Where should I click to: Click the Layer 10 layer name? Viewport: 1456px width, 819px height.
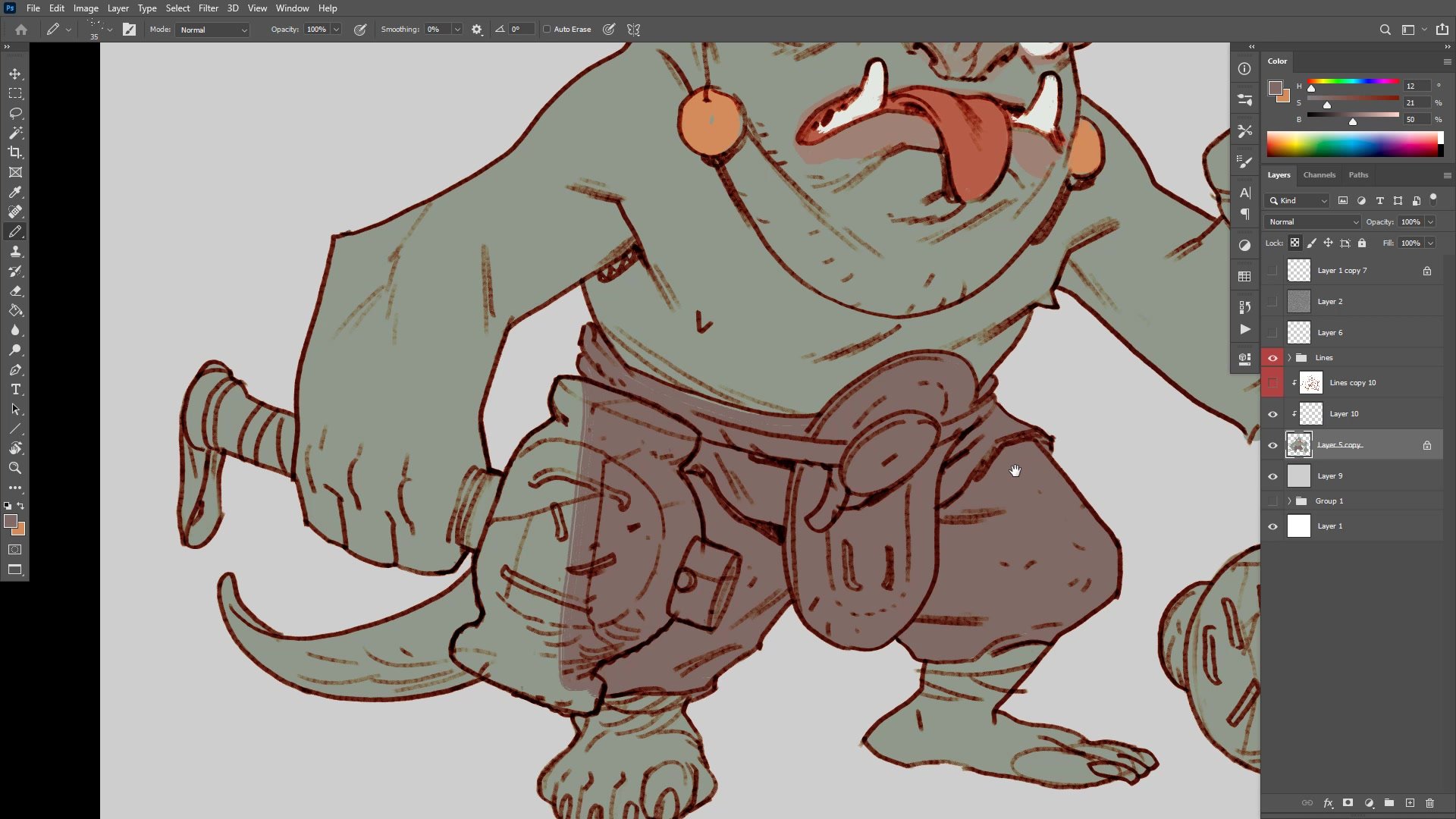[x=1344, y=414]
